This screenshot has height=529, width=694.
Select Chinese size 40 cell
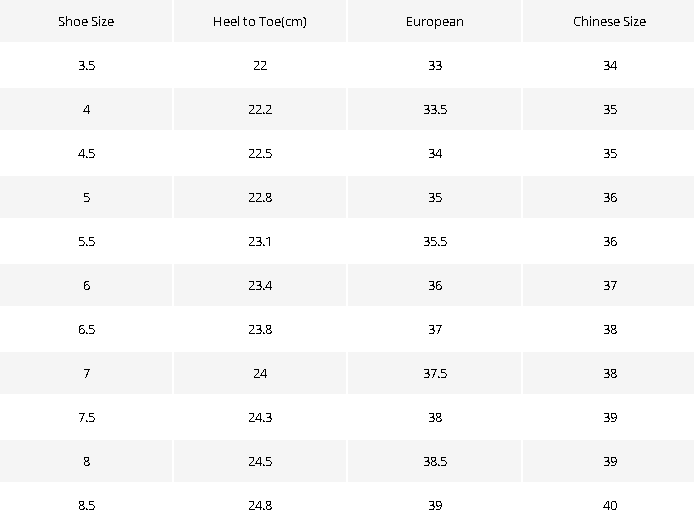[609, 505]
